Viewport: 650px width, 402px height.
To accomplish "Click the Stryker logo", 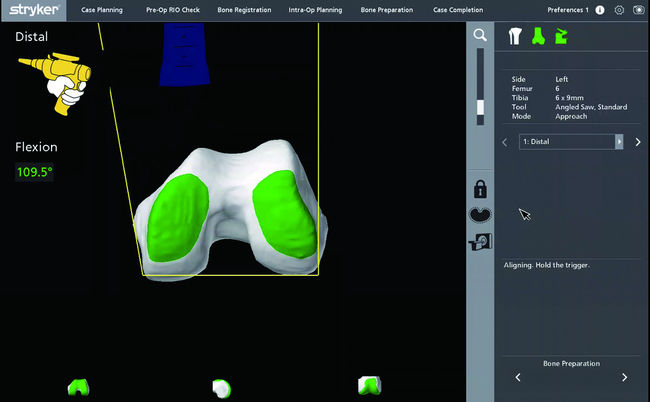I will pyautogui.click(x=34, y=10).
